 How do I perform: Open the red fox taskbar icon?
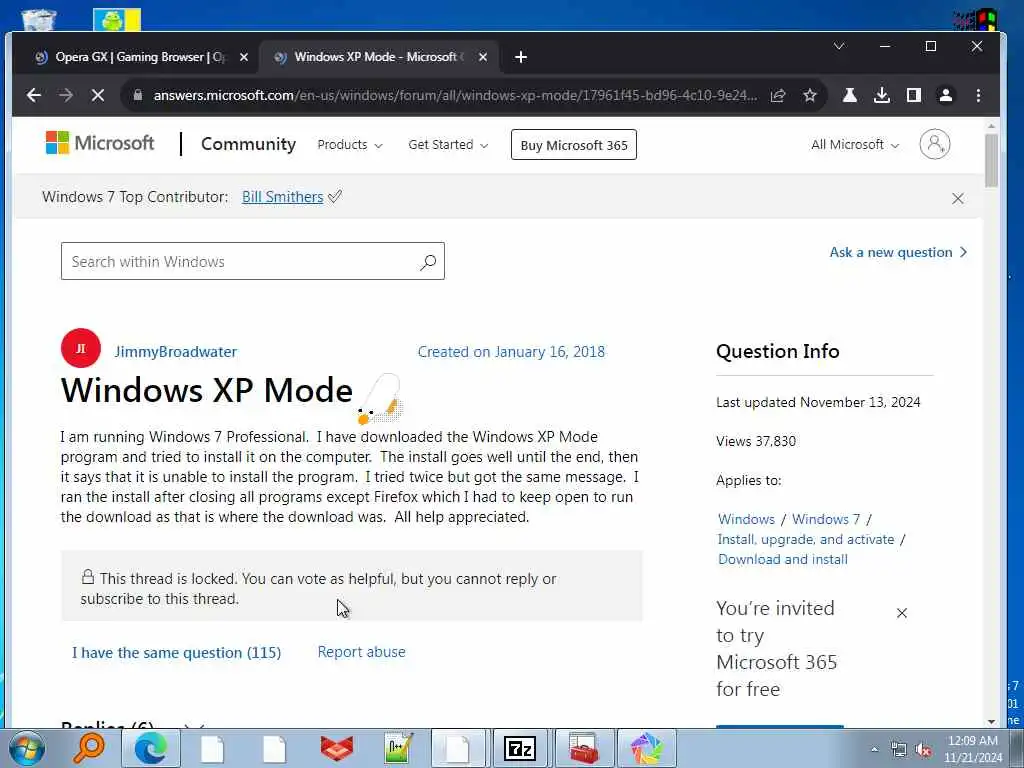(336, 749)
